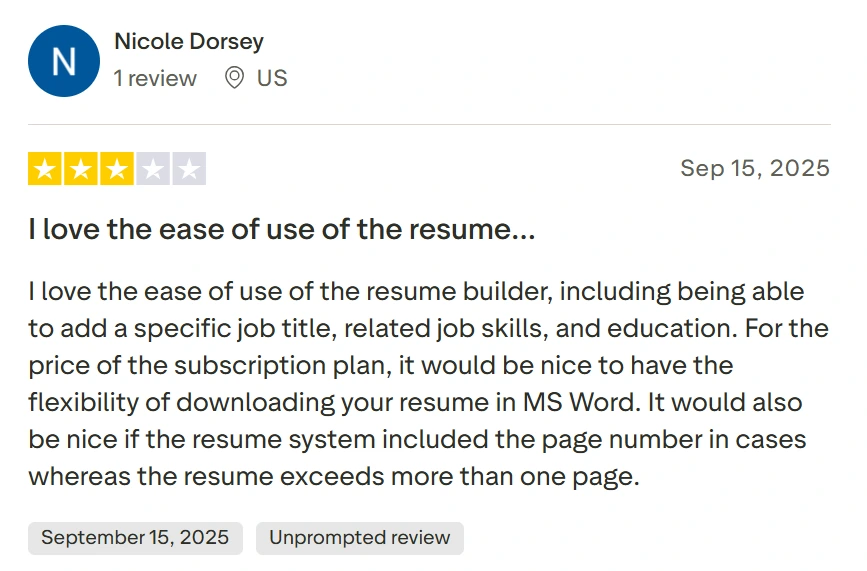Click the "Unprompted review" badge
The height and width of the screenshot is (571, 867).
pyautogui.click(x=359, y=538)
